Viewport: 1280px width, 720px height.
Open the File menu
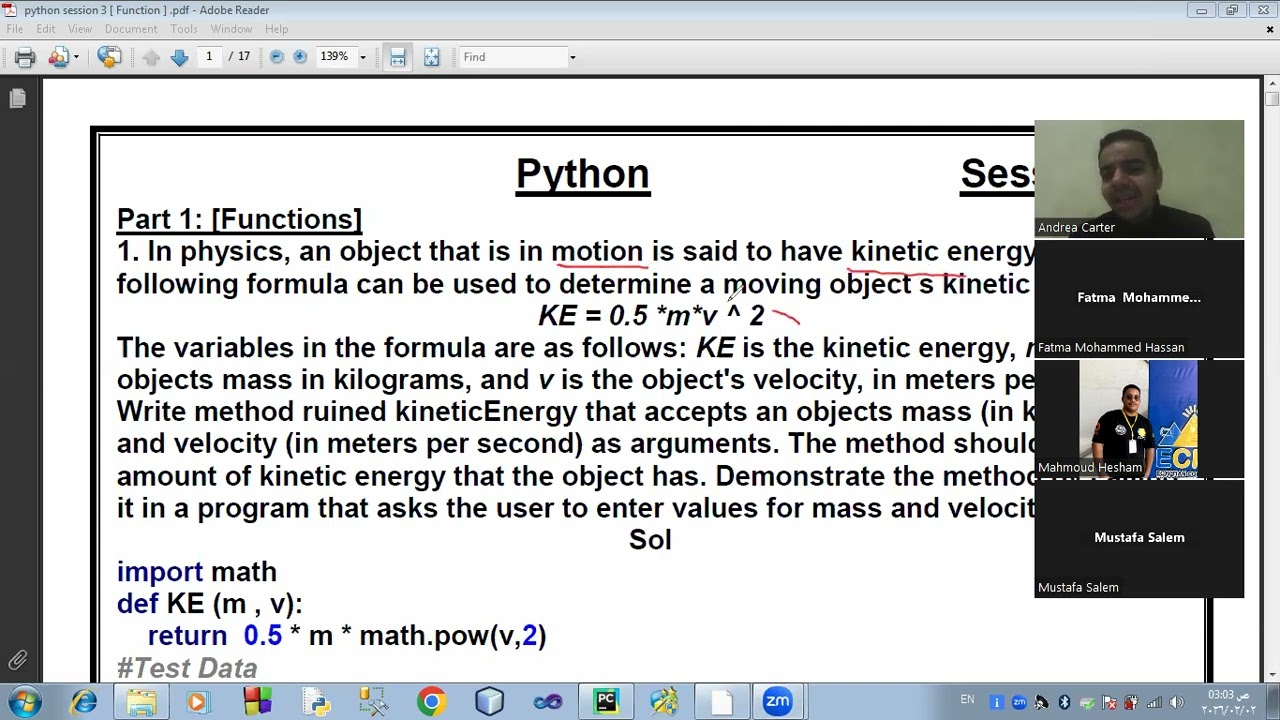[15, 29]
